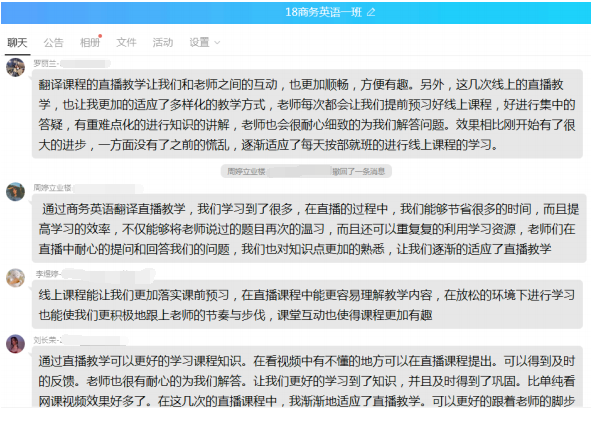Expand the 设置 dropdown menu
The width and height of the screenshot is (597, 429).
[x=204, y=42]
